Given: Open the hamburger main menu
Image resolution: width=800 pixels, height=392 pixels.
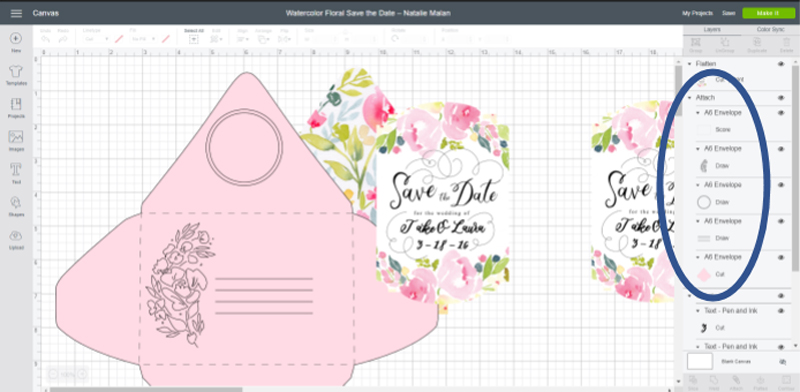Looking at the screenshot, I should coord(16,13).
